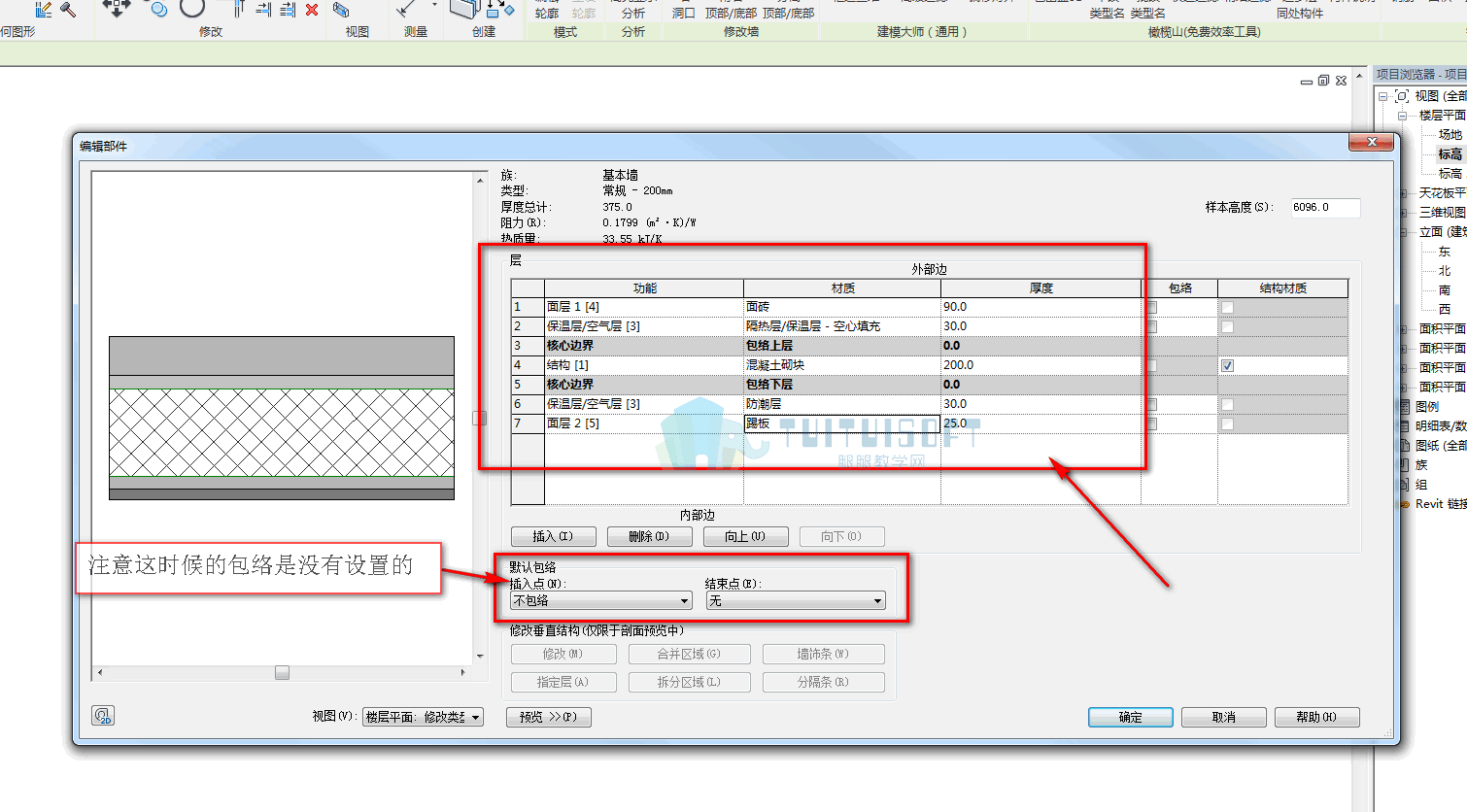Toggle the 2D preview icon in dialog
This screenshot has height=812, width=1467.
(x=103, y=716)
